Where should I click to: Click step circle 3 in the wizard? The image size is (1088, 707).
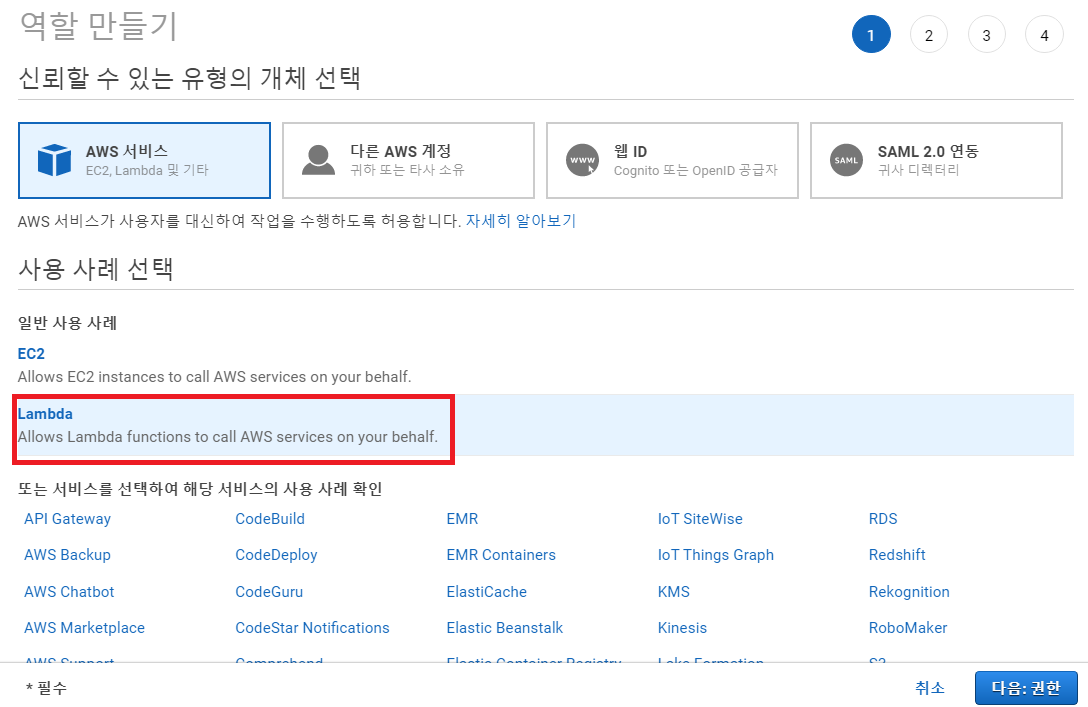tap(987, 34)
